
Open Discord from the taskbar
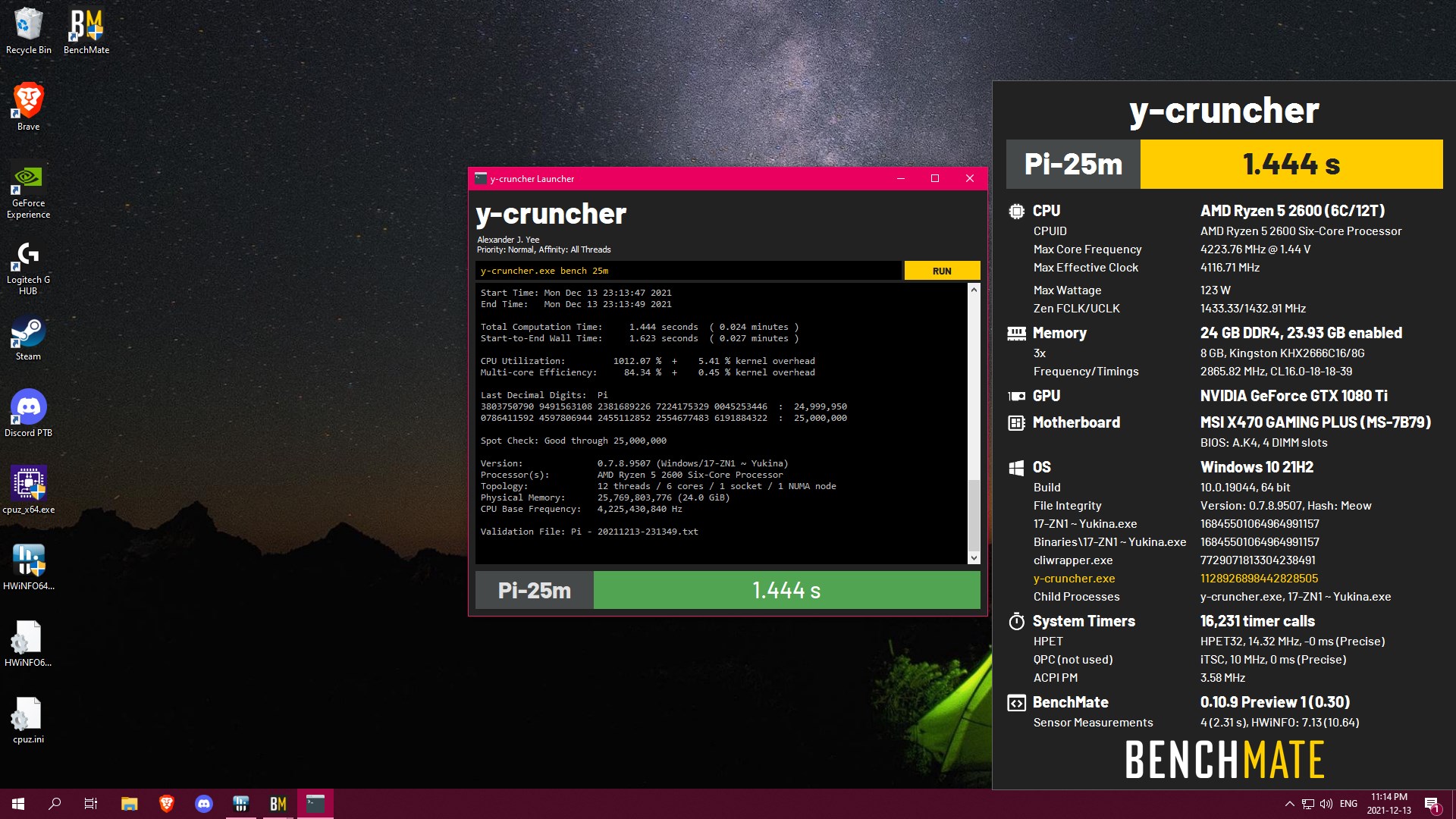[204, 804]
